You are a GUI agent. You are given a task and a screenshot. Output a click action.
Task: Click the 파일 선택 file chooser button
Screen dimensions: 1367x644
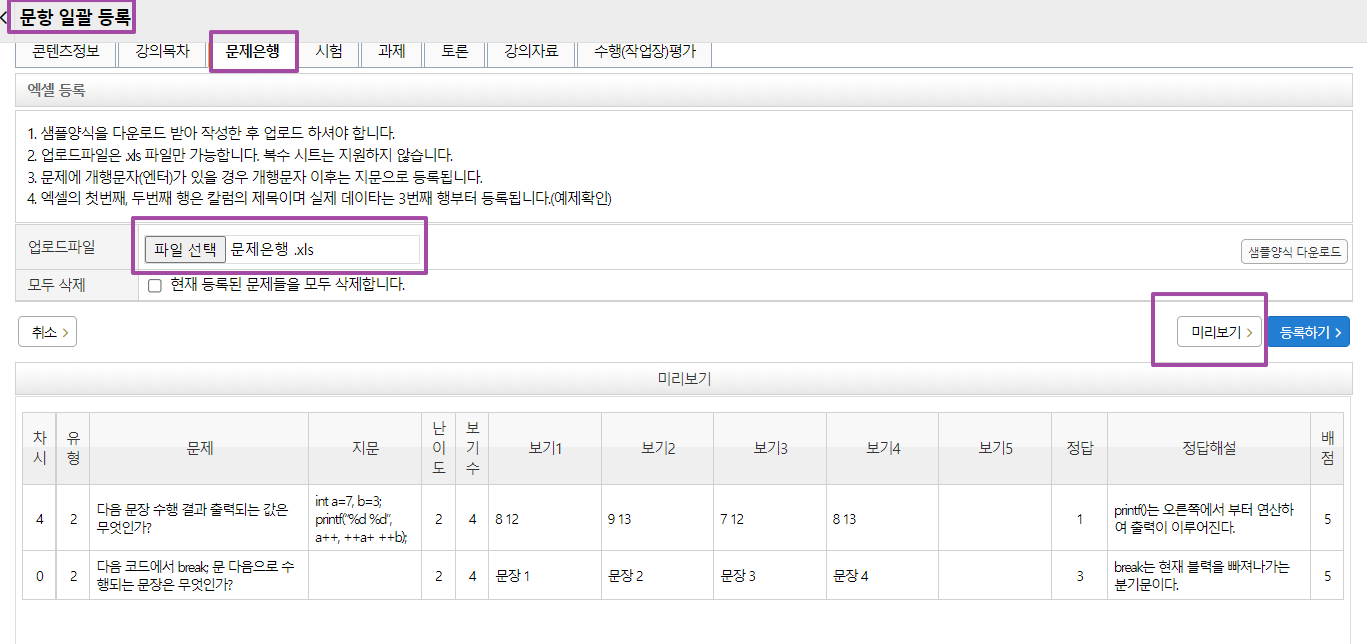tap(185, 249)
